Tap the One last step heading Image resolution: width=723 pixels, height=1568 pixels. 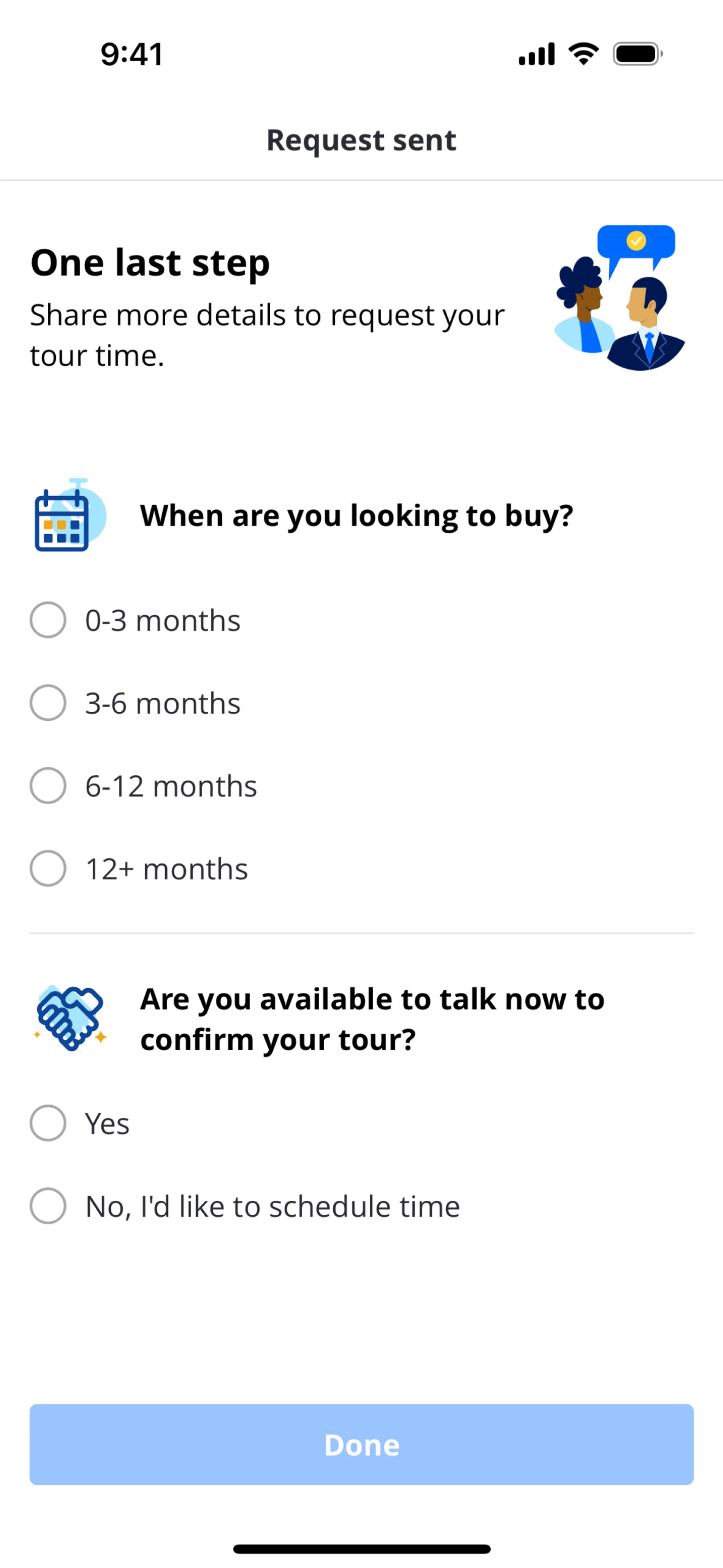pos(150,263)
